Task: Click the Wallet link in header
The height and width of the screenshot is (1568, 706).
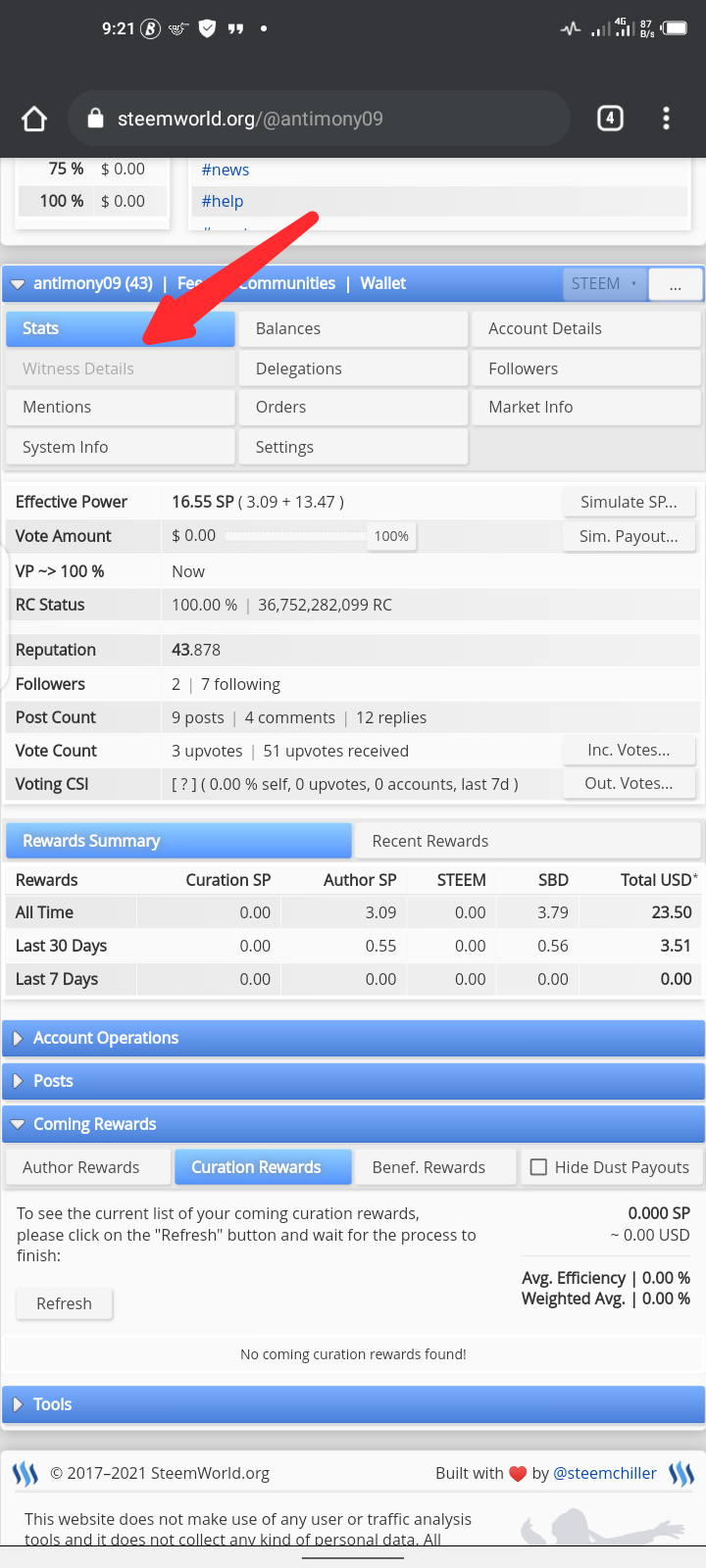Action: click(x=382, y=283)
